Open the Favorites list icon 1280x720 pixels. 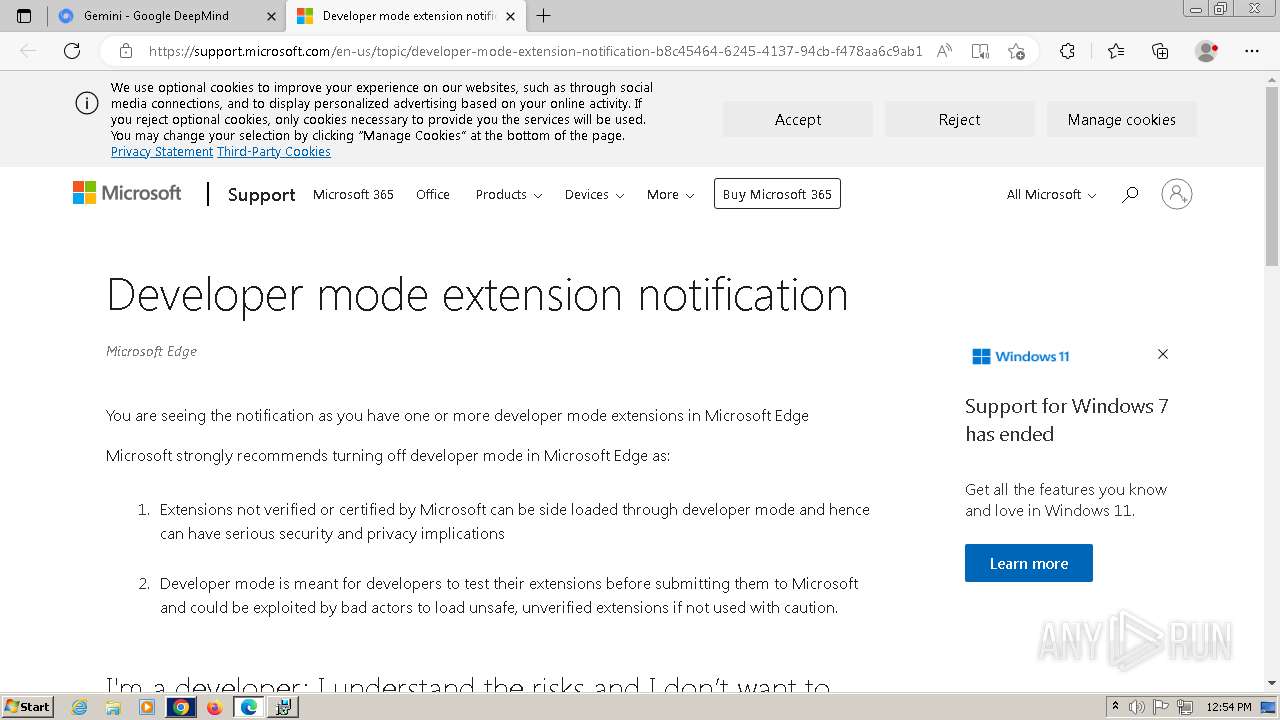click(1116, 51)
